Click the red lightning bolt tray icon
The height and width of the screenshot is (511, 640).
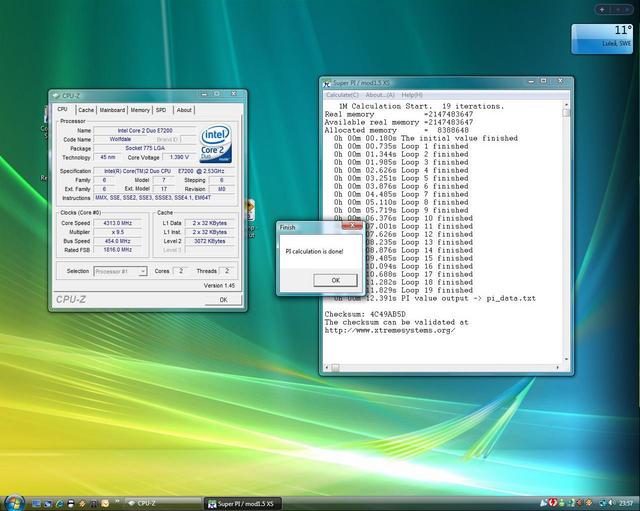[x=553, y=502]
